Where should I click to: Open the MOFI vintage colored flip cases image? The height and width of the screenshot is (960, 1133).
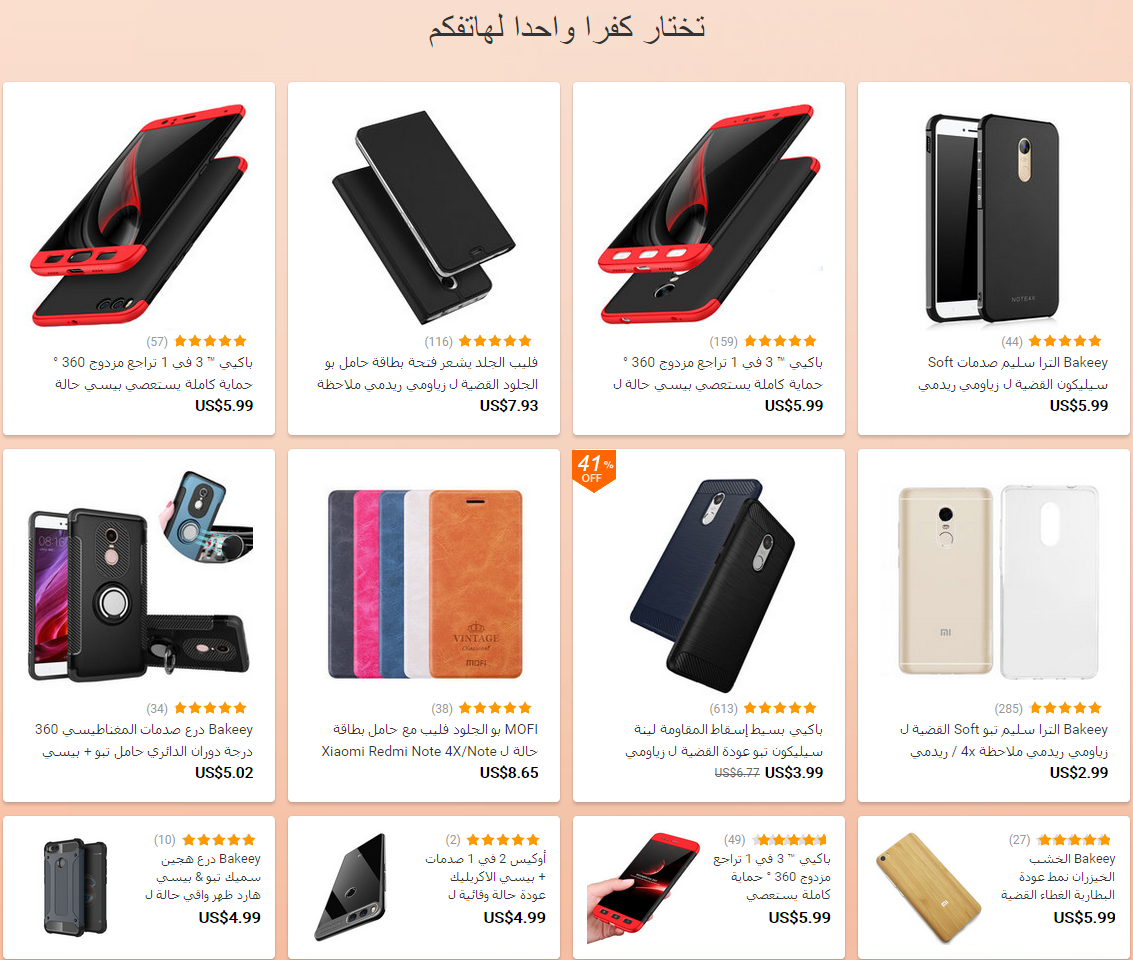[x=425, y=584]
